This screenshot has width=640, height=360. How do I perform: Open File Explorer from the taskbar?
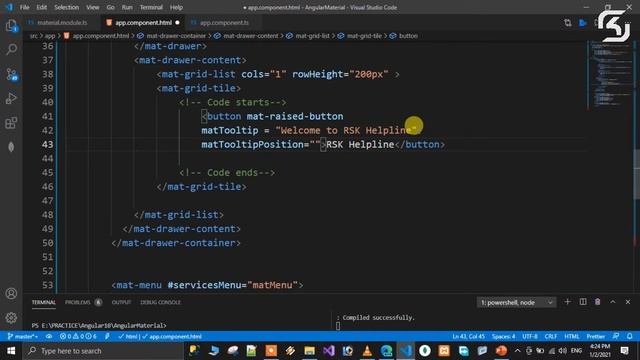(x=309, y=351)
